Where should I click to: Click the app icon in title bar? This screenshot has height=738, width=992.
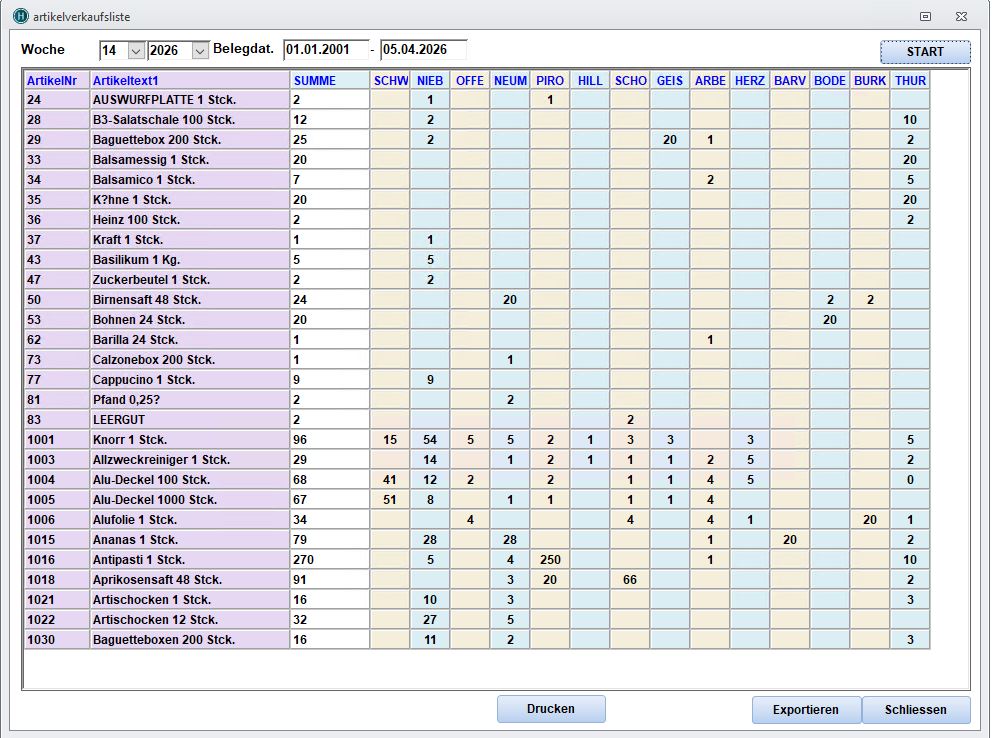20,16
